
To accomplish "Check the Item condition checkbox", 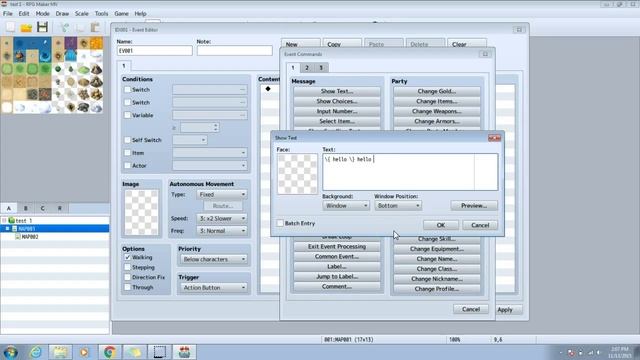I will tap(127, 153).
